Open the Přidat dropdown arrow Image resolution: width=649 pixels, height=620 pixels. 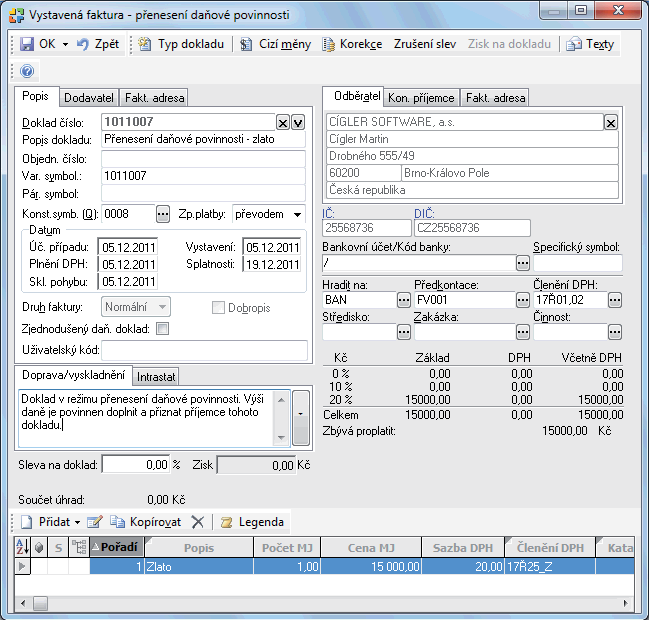[77, 522]
